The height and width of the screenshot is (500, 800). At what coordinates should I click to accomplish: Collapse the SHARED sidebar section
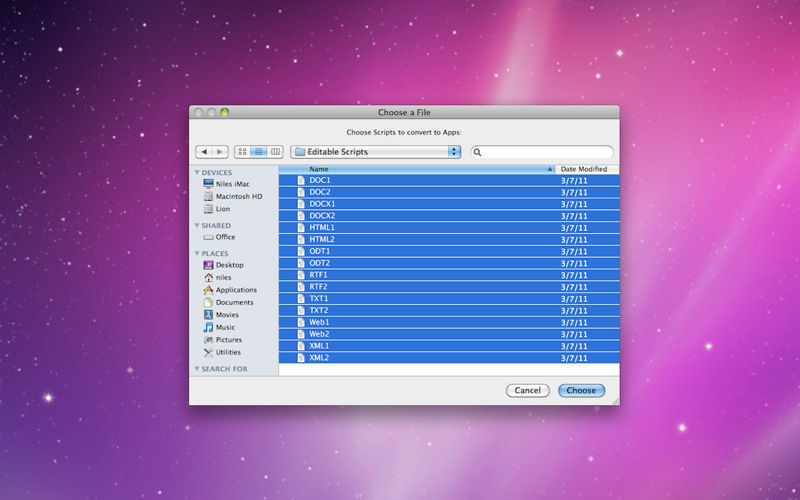tap(197, 226)
